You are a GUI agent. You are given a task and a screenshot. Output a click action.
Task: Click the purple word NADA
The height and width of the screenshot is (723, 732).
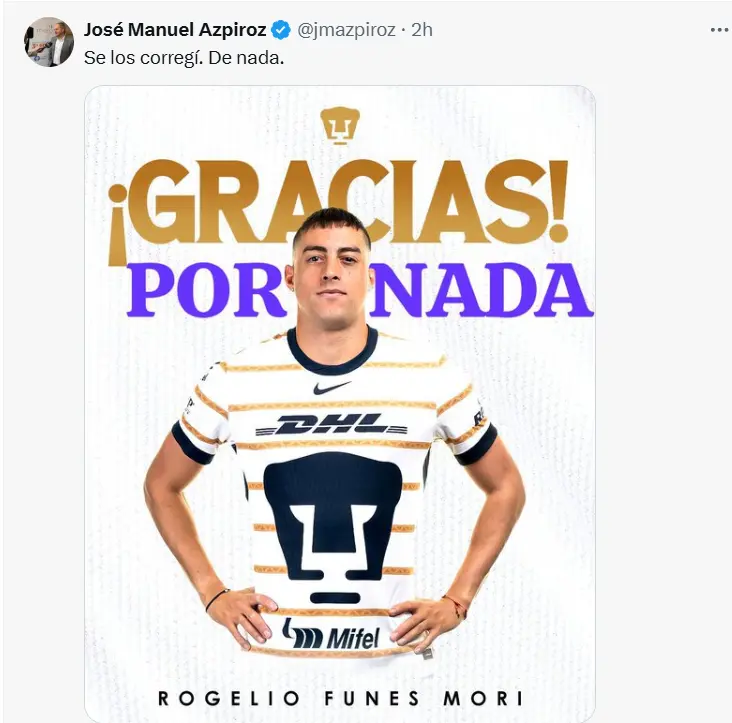tap(481, 289)
